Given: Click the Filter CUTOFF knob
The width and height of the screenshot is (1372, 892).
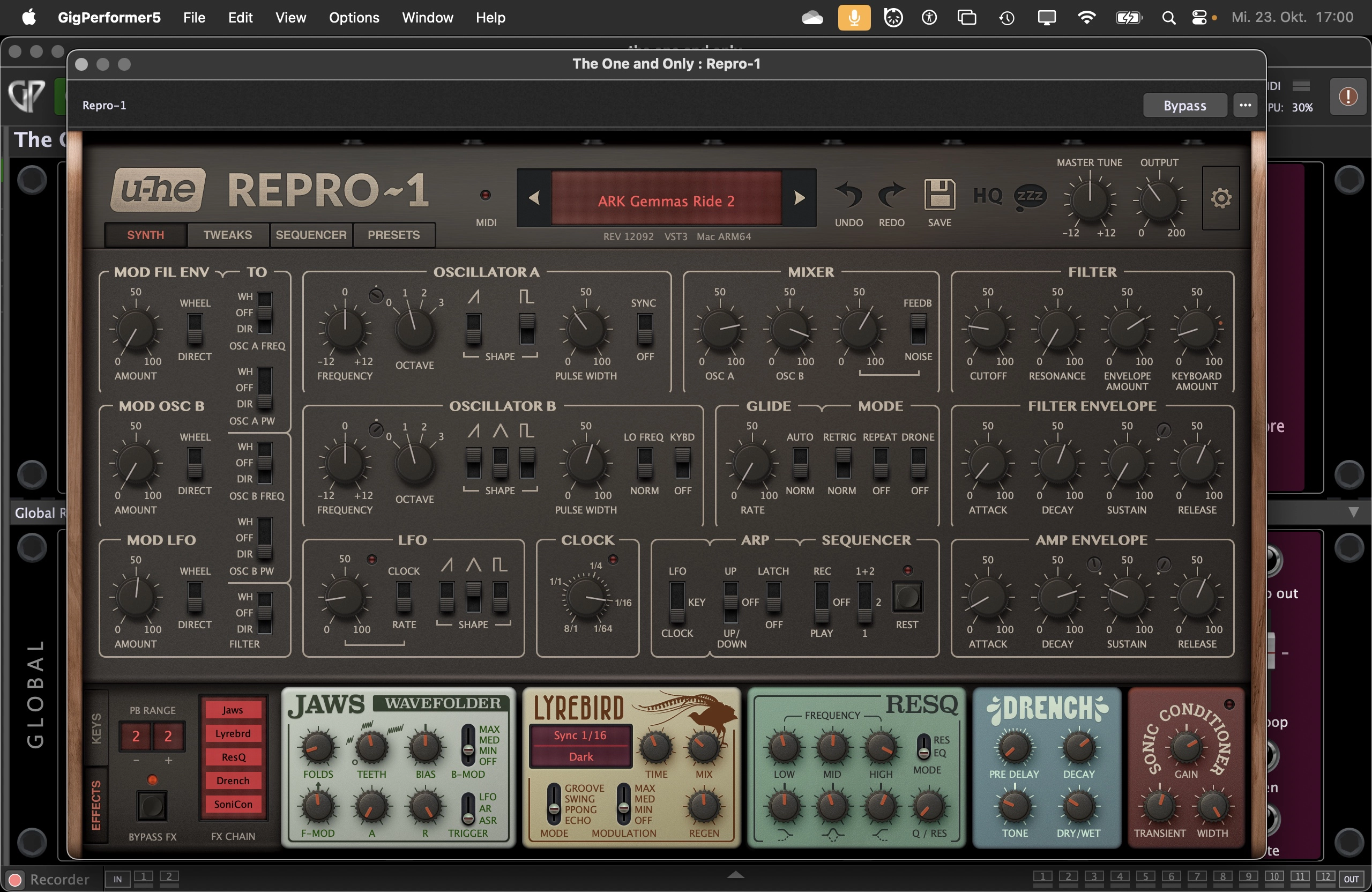Looking at the screenshot, I should (988, 330).
